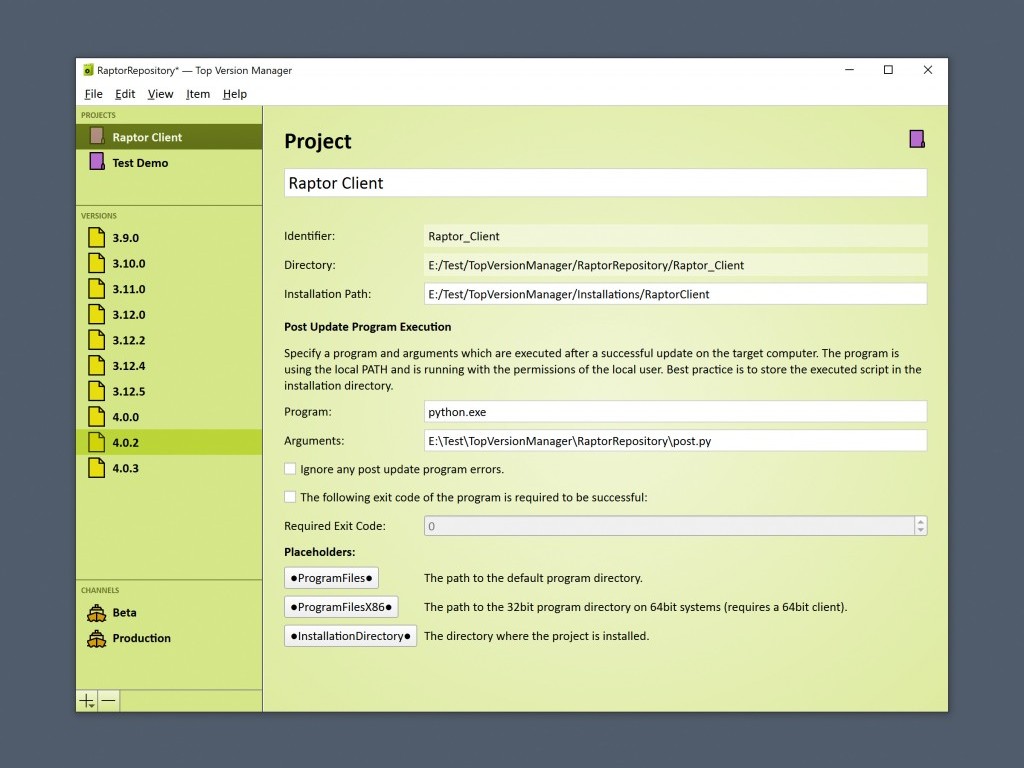The height and width of the screenshot is (768, 1024).
Task: Click the version 3.9.0 file icon
Action: 96,238
